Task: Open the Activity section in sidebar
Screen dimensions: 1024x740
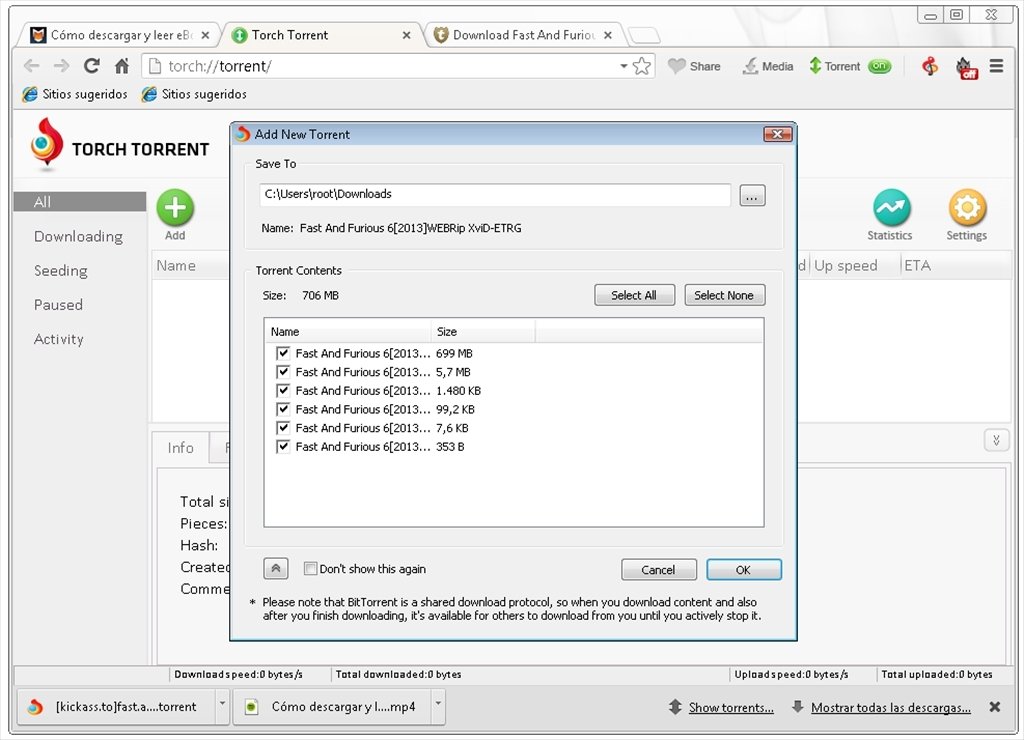Action: (59, 339)
